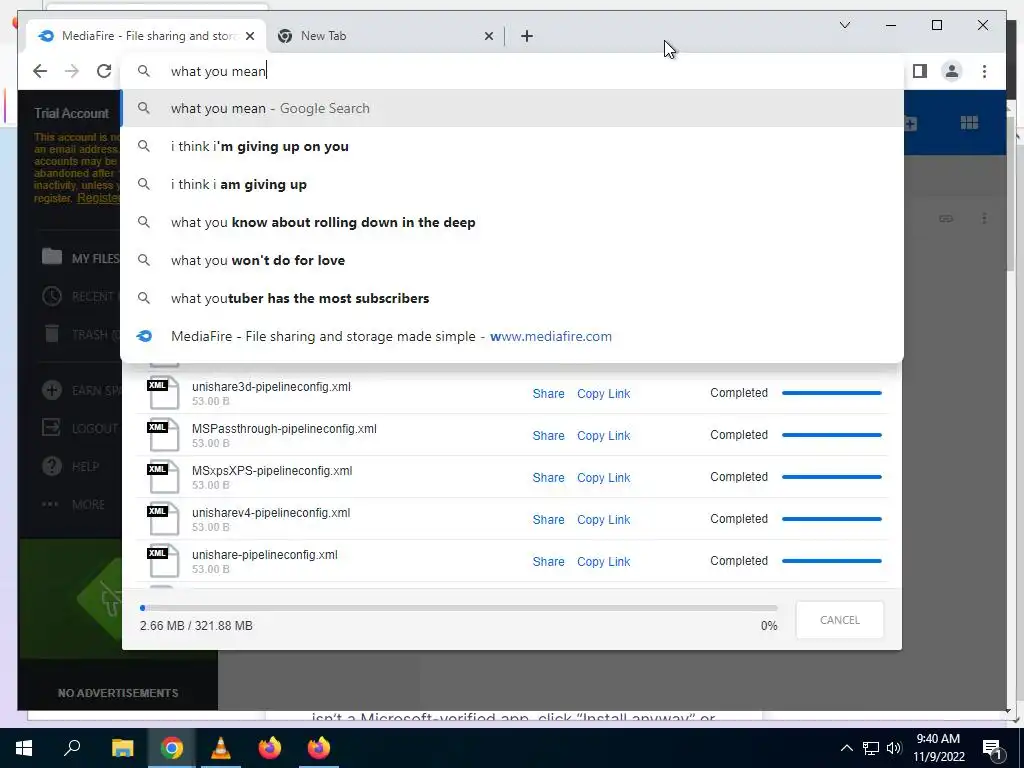Switch to the MediaFire tab
This screenshot has height=768, width=1024.
point(146,36)
